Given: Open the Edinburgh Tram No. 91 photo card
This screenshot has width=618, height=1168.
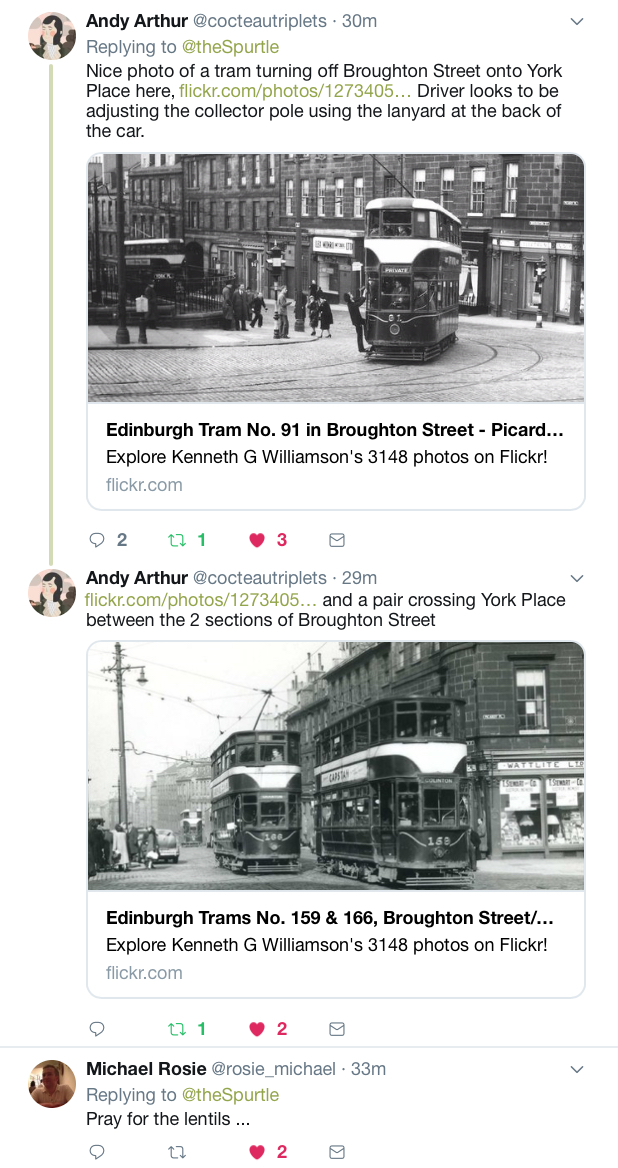Looking at the screenshot, I should pyautogui.click(x=336, y=331).
